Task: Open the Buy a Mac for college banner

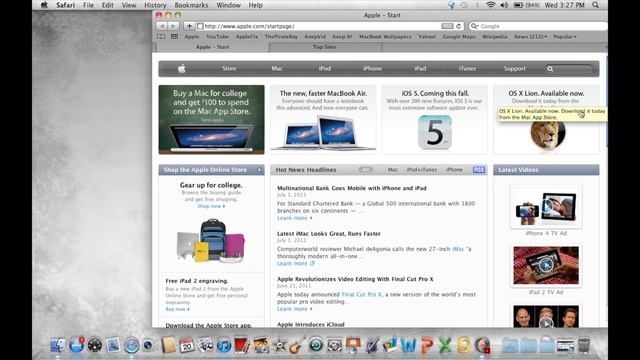Action: pyautogui.click(x=211, y=120)
